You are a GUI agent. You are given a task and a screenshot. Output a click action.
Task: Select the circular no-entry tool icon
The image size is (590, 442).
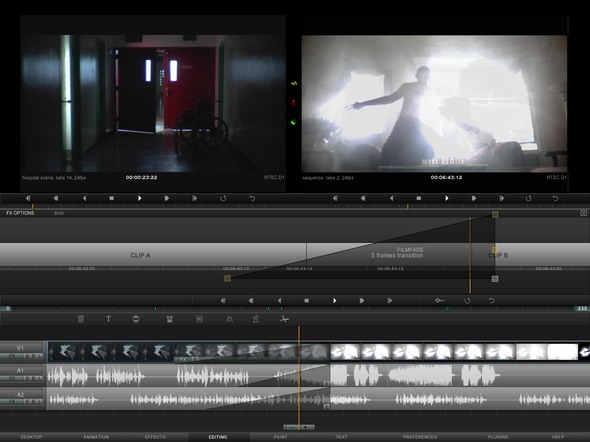tap(136, 319)
